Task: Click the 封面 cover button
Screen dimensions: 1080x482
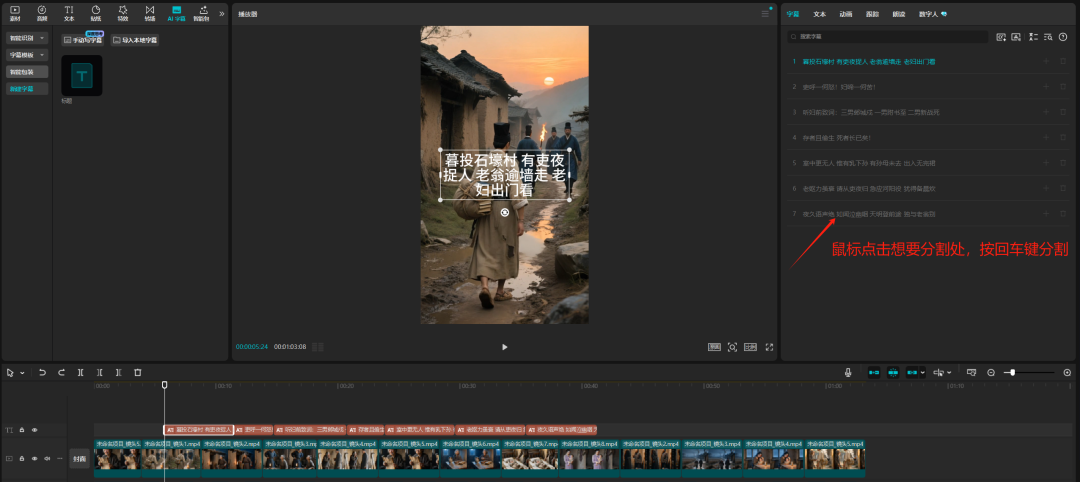Action: (x=79, y=458)
